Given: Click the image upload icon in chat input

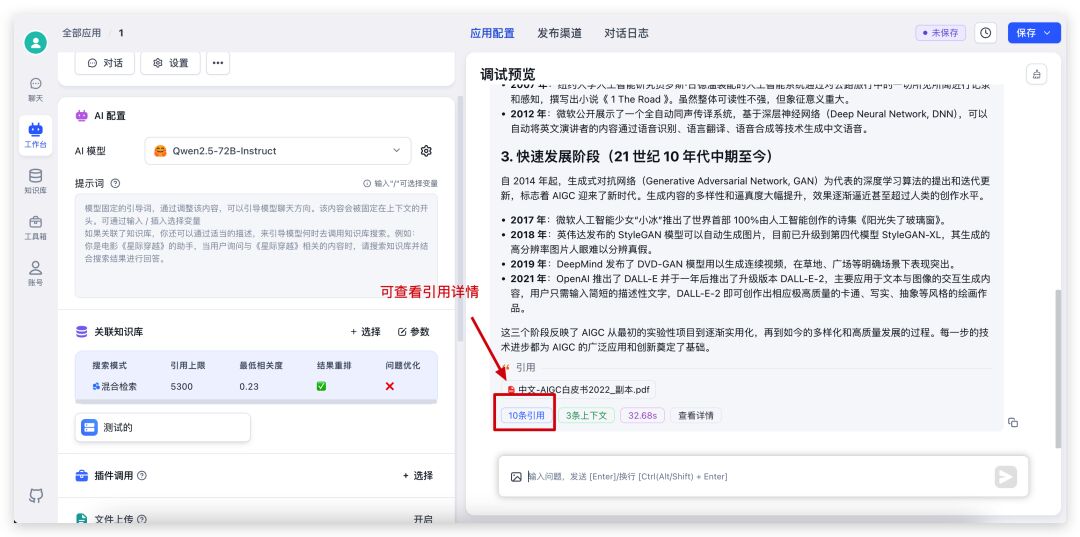Looking at the screenshot, I should pos(516,477).
